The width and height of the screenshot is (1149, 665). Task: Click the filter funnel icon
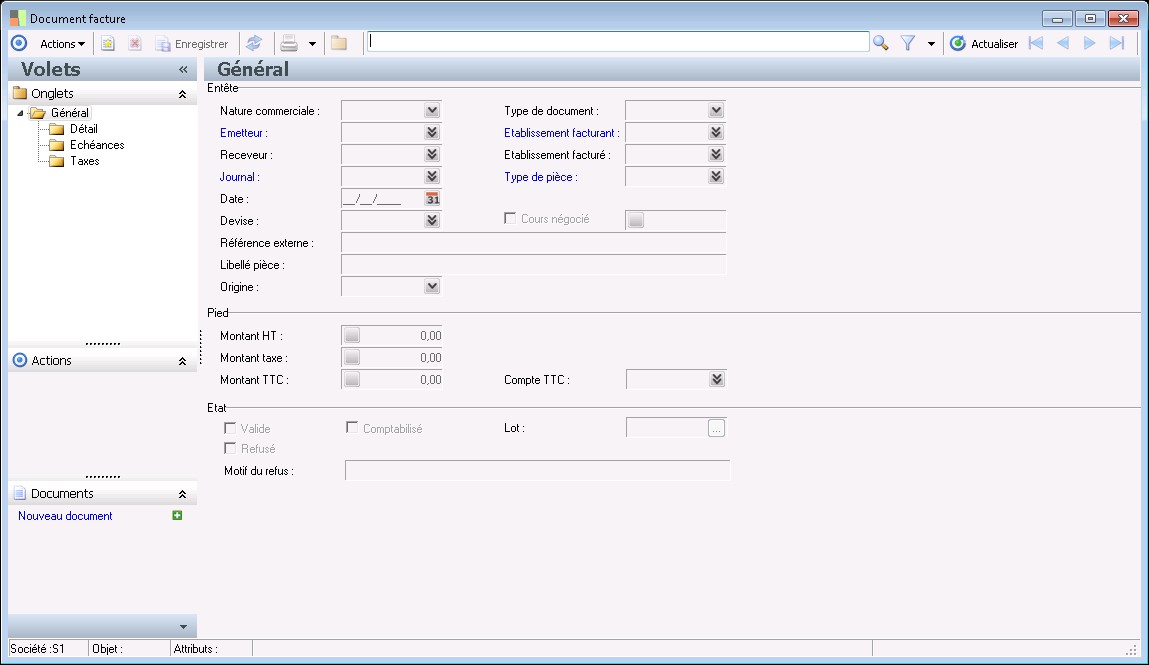[x=908, y=43]
